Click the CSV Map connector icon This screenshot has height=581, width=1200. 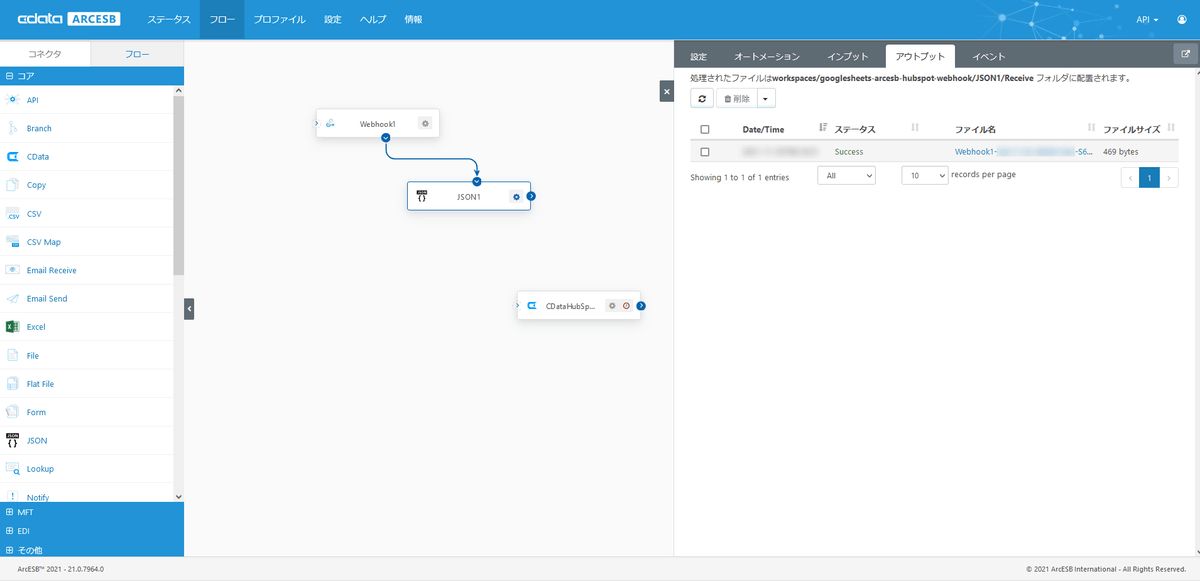[x=13, y=242]
